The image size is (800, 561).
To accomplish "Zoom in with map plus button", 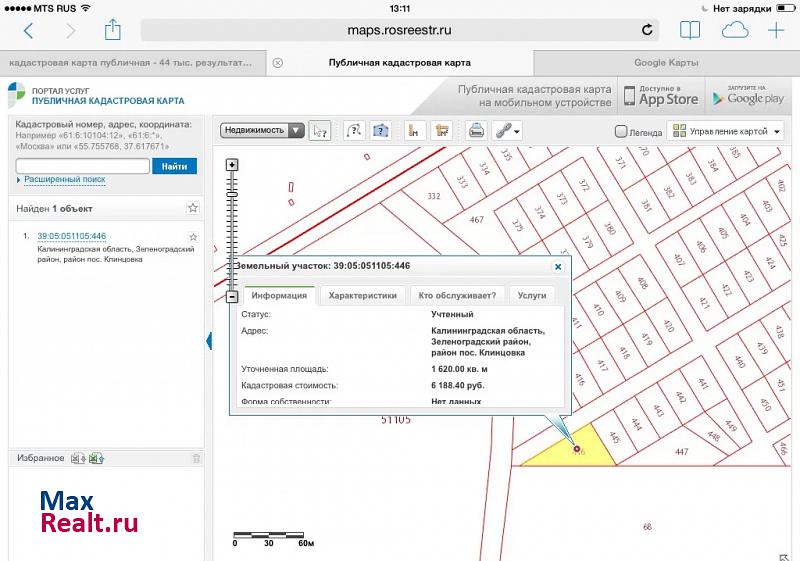I will [232, 164].
